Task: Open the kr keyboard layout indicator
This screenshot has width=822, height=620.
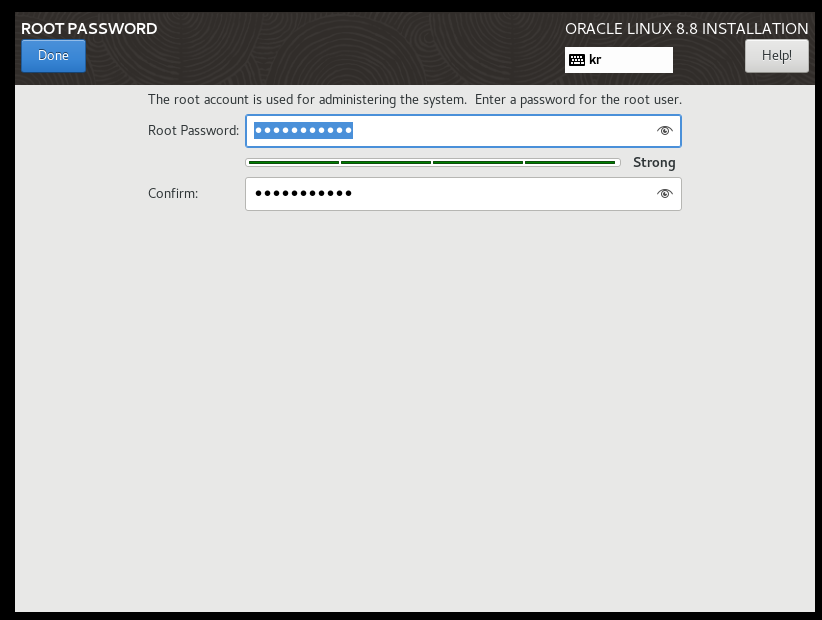Action: (619, 60)
